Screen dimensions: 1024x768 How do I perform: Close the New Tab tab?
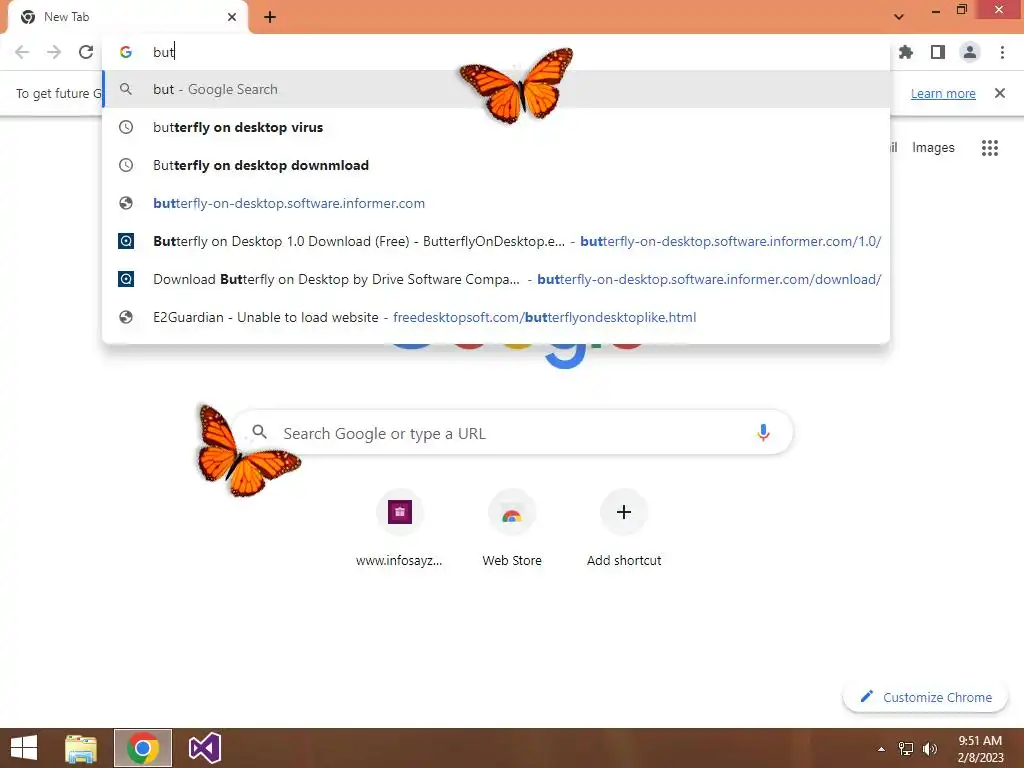click(x=232, y=17)
